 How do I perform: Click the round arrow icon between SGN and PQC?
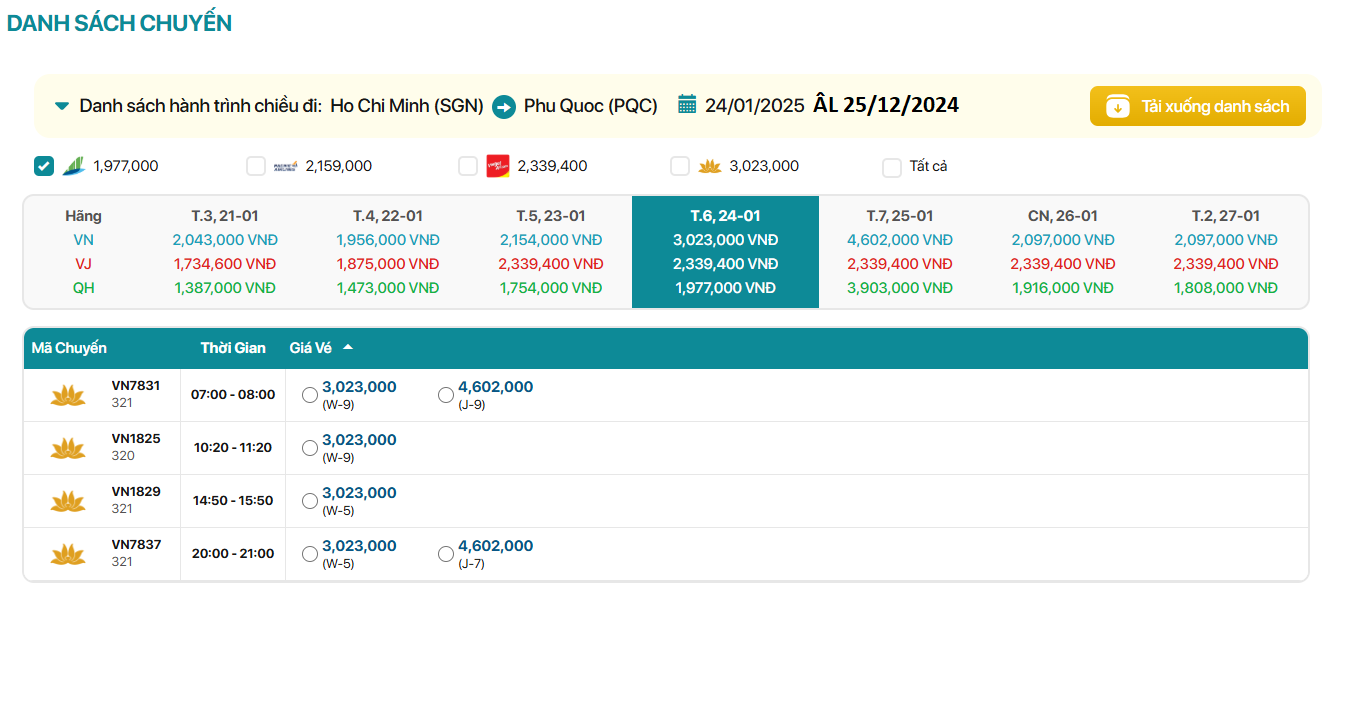coord(504,106)
